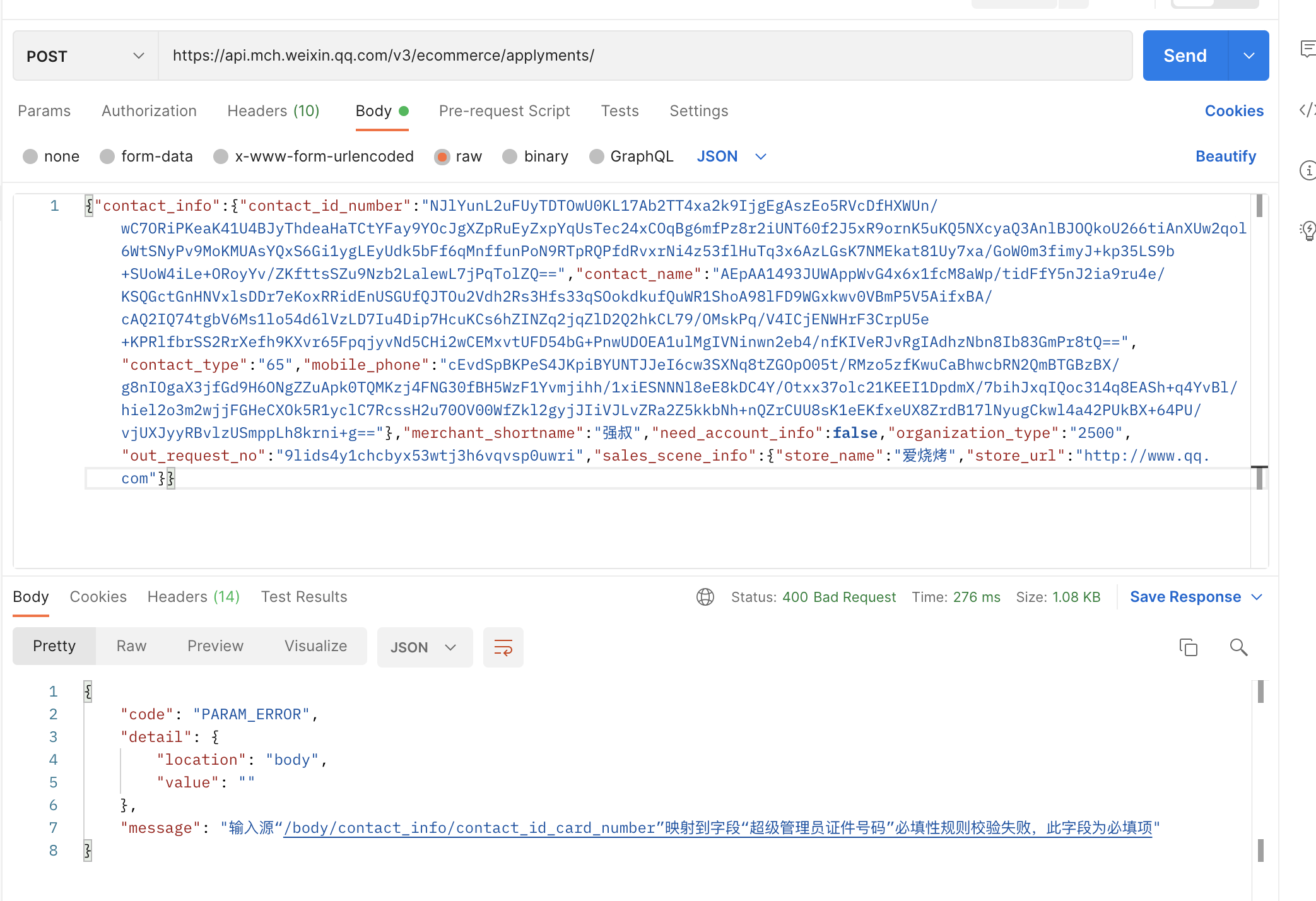This screenshot has width=1316, height=901.
Task: Select the form-data body type
Action: 146,156
